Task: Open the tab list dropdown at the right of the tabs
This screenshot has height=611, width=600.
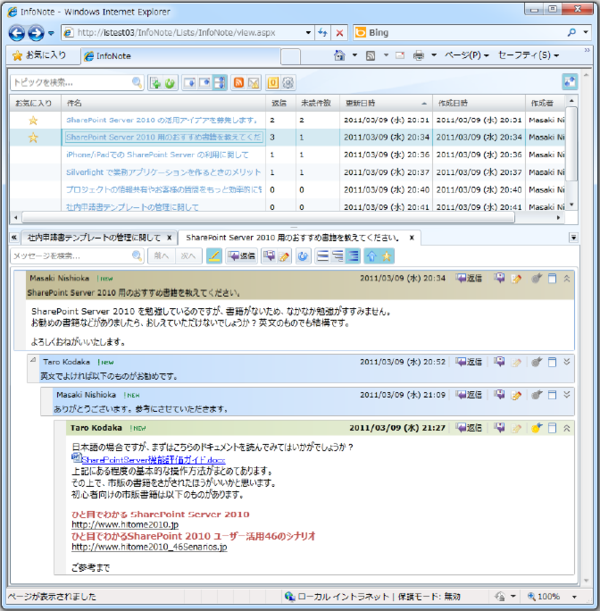Action: pos(574,237)
